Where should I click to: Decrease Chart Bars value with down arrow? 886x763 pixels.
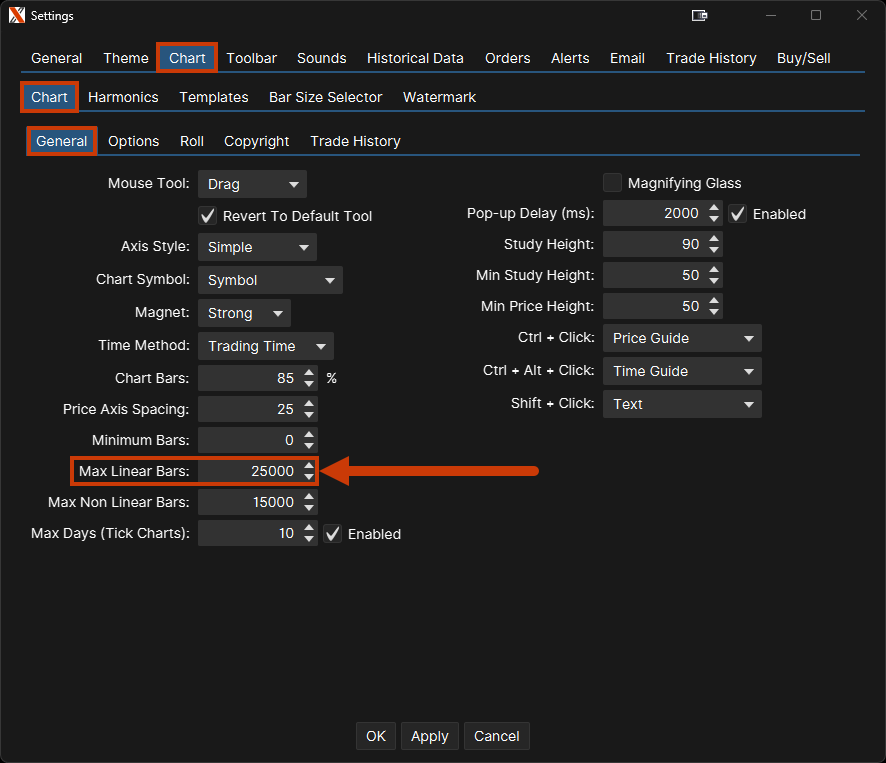[309, 384]
